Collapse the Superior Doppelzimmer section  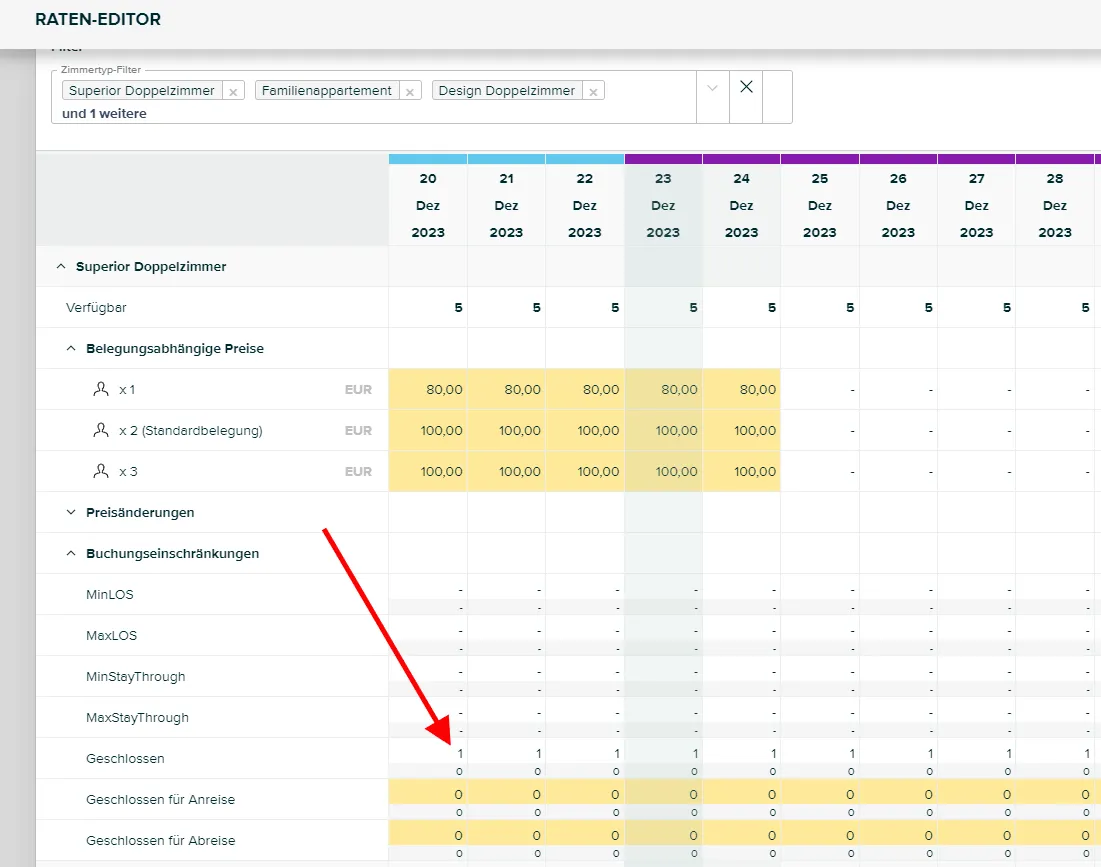point(61,266)
